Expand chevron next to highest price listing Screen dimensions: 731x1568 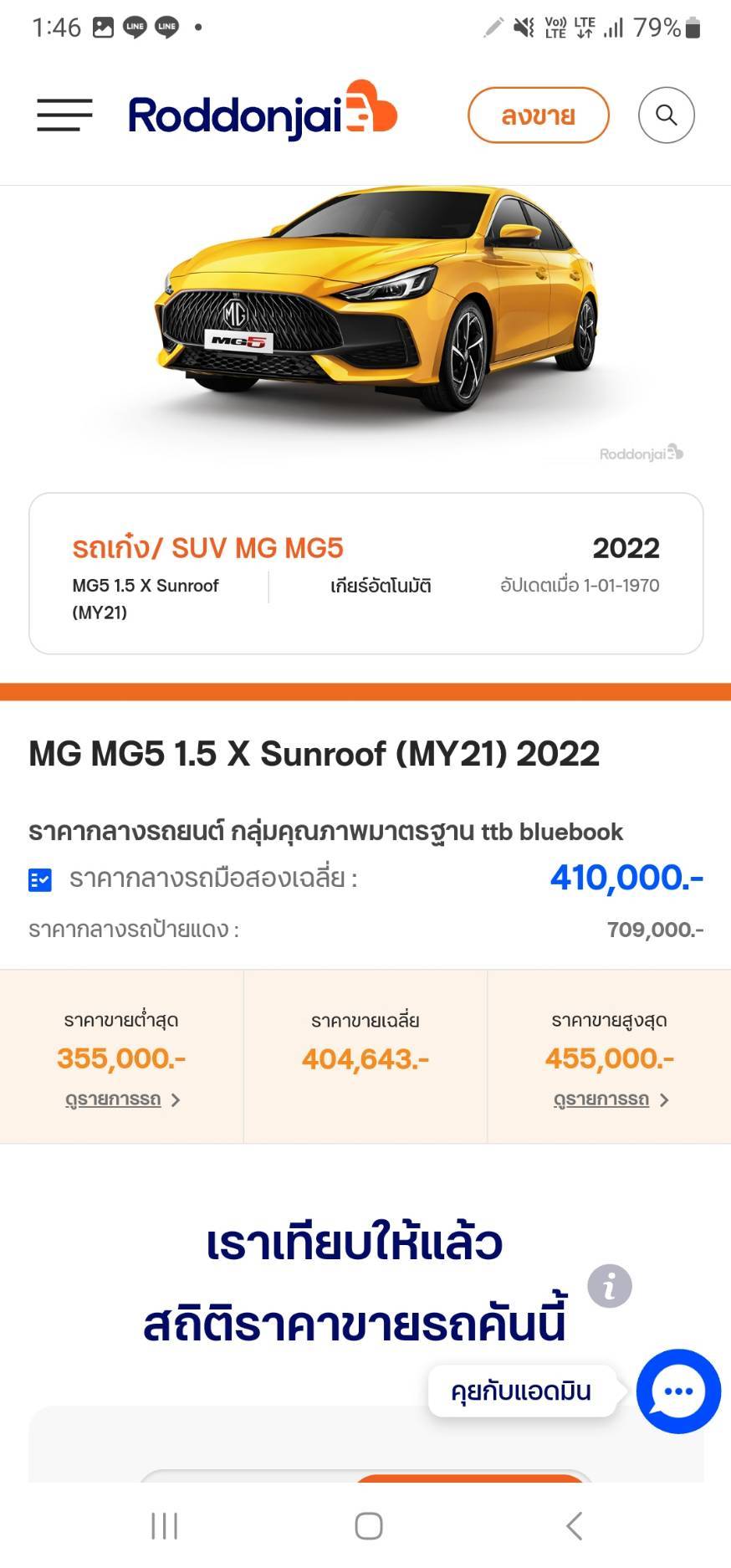(664, 1100)
